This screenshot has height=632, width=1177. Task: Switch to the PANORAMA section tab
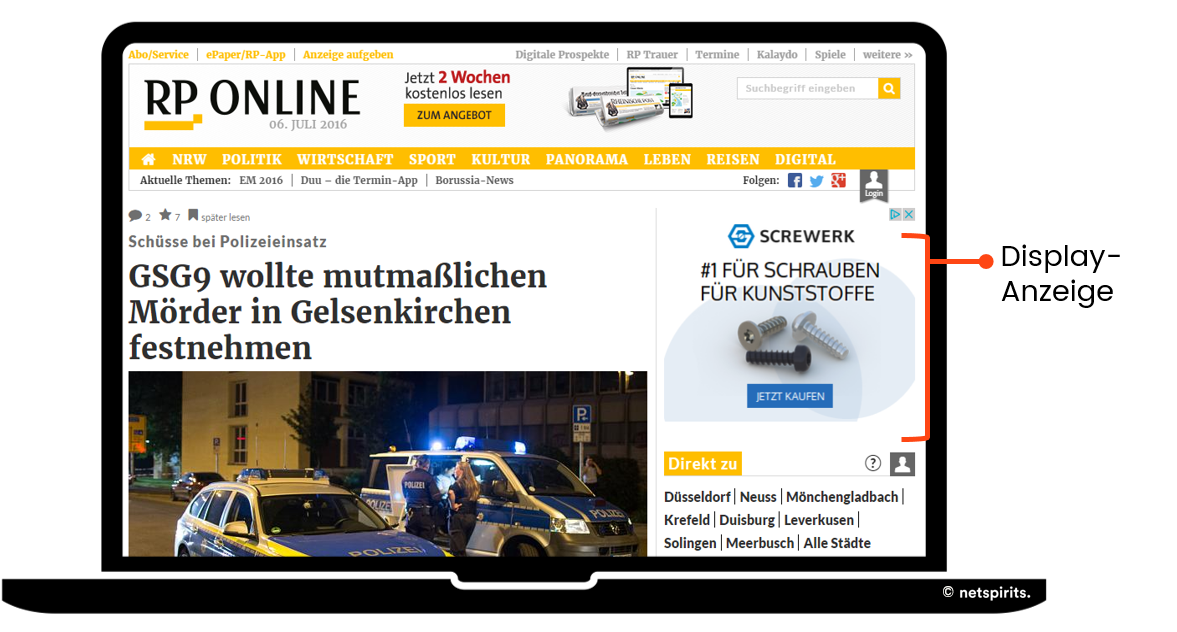point(587,158)
